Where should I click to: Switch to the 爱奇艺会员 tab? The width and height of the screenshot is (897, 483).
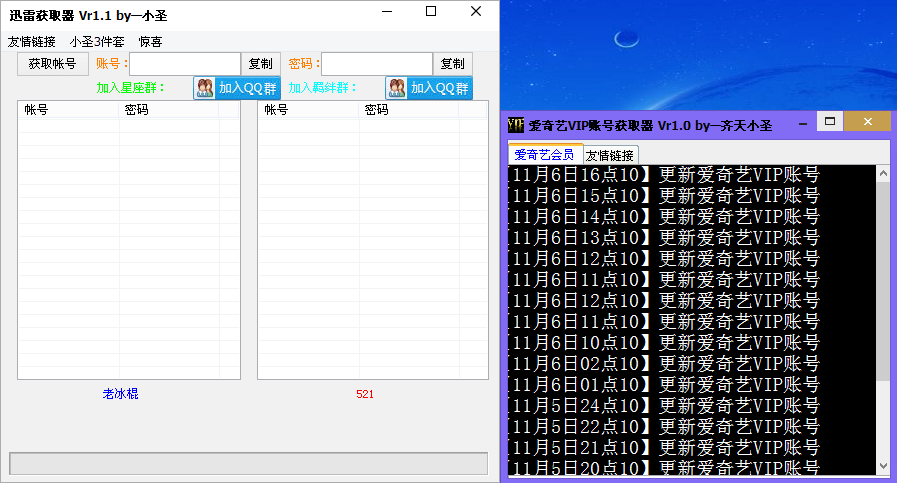pos(545,155)
